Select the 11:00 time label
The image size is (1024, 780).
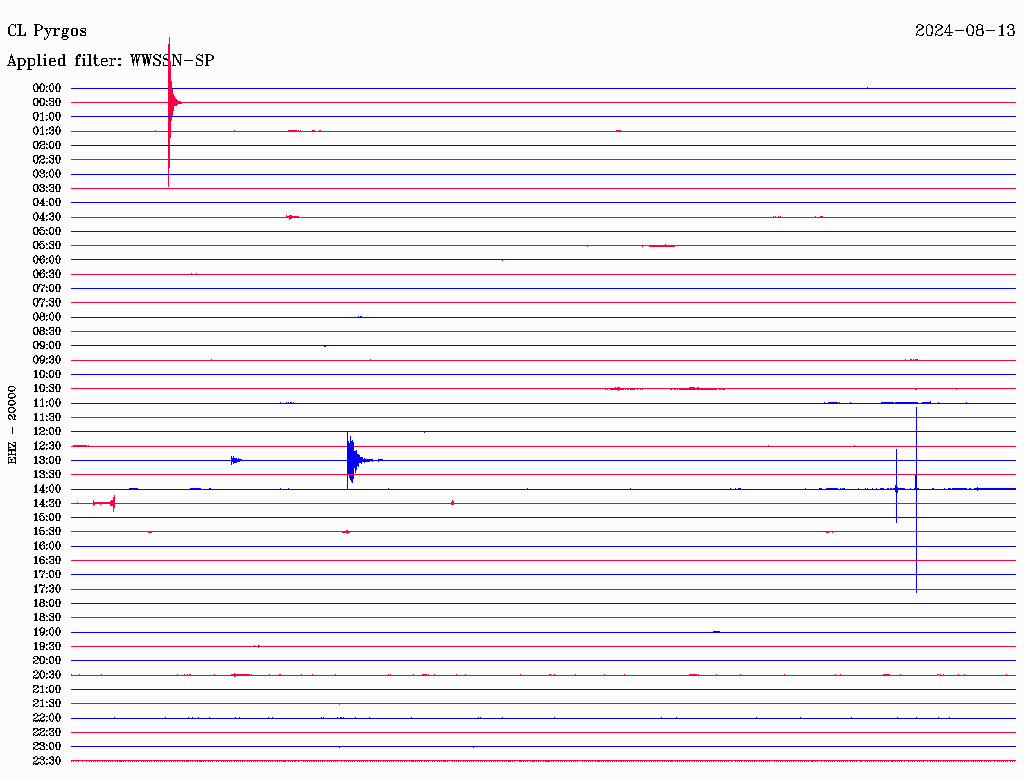(46, 402)
